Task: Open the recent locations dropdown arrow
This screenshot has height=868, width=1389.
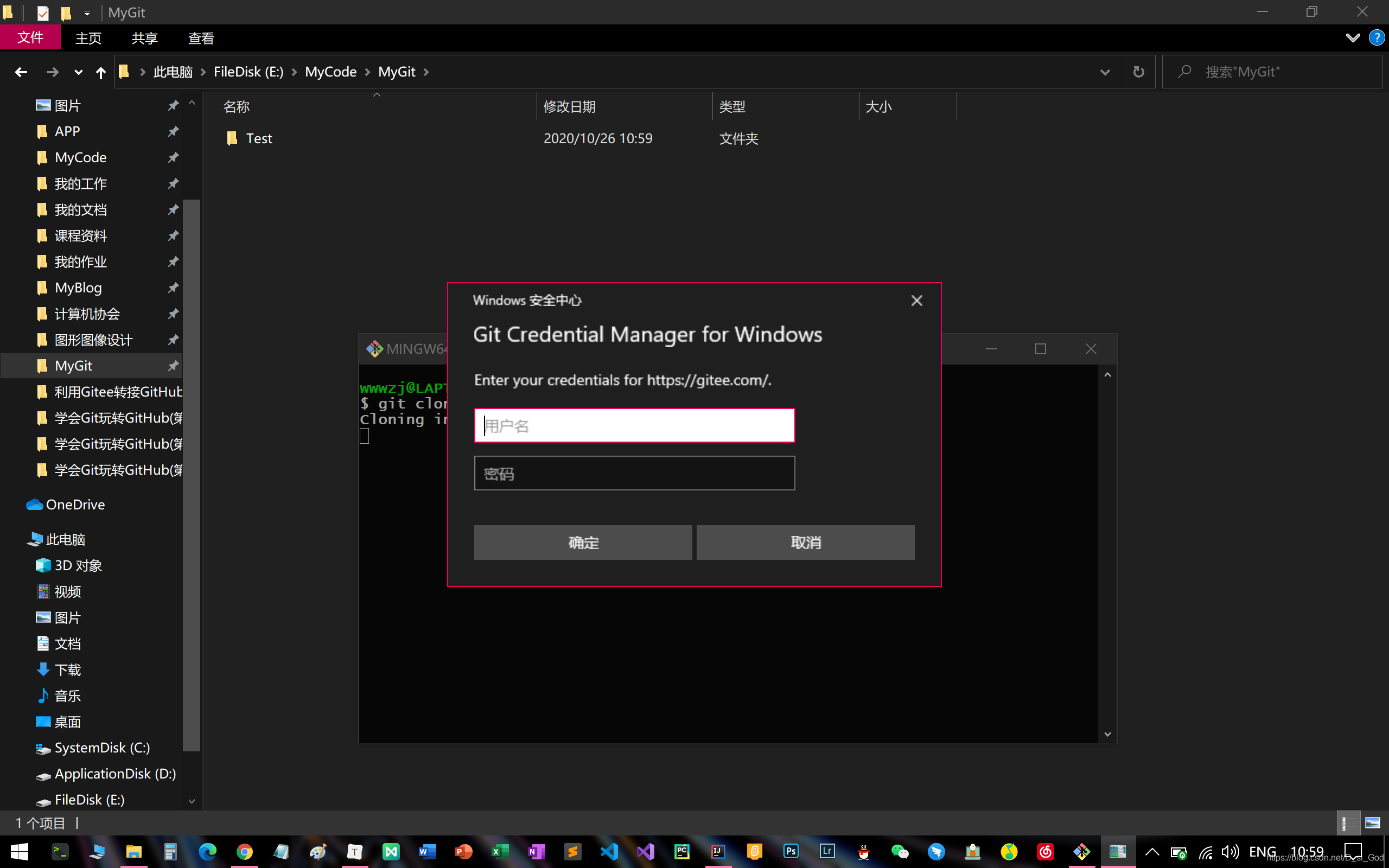Action: 78,72
